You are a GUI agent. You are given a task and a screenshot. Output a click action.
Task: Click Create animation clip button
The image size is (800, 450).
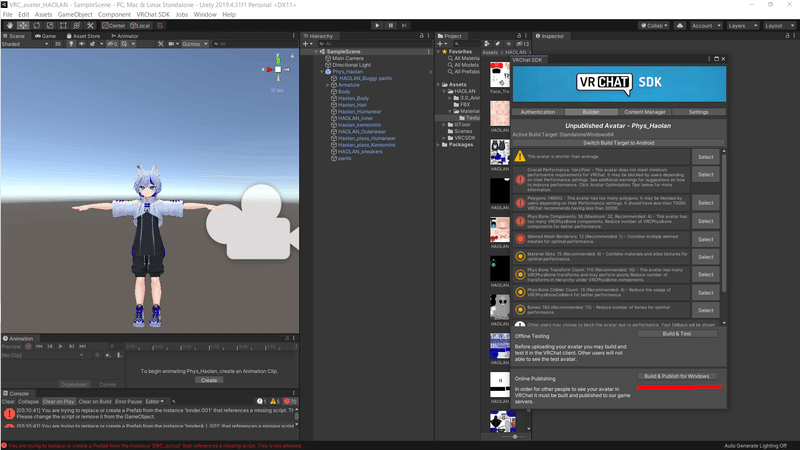tap(209, 381)
